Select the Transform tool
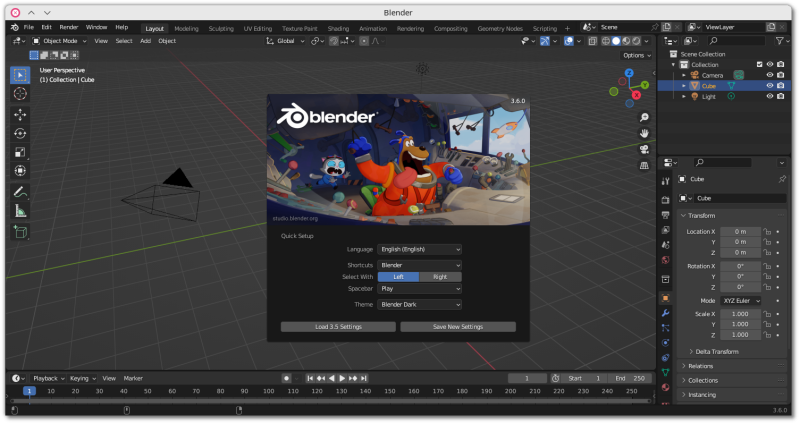The image size is (800, 424). pyautogui.click(x=20, y=170)
